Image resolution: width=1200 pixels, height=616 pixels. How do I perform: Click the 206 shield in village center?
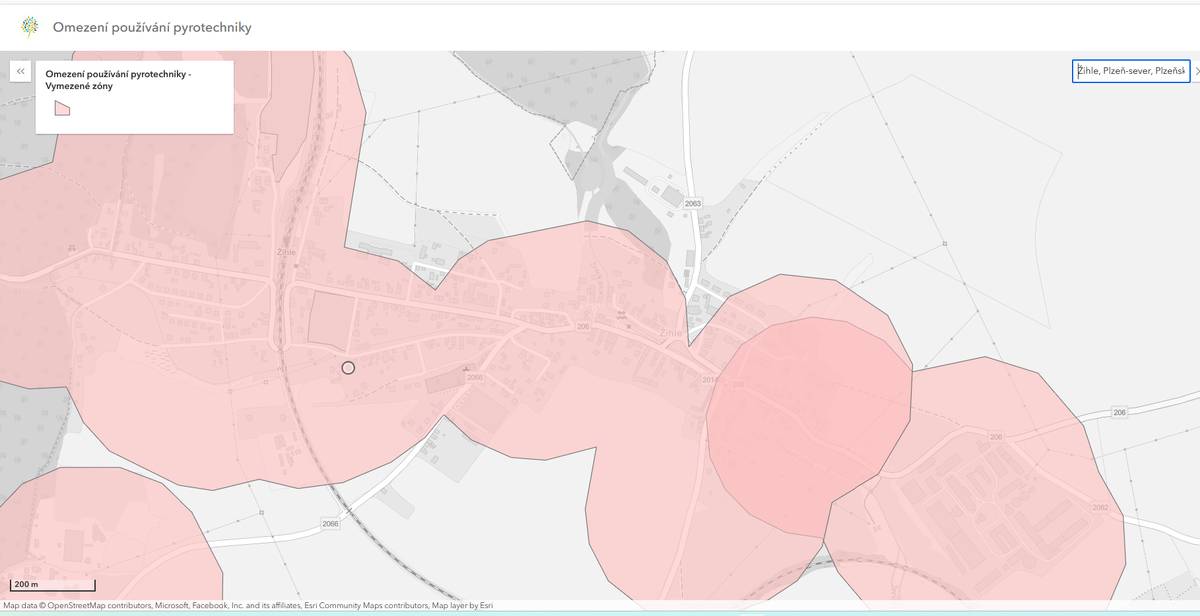[583, 327]
